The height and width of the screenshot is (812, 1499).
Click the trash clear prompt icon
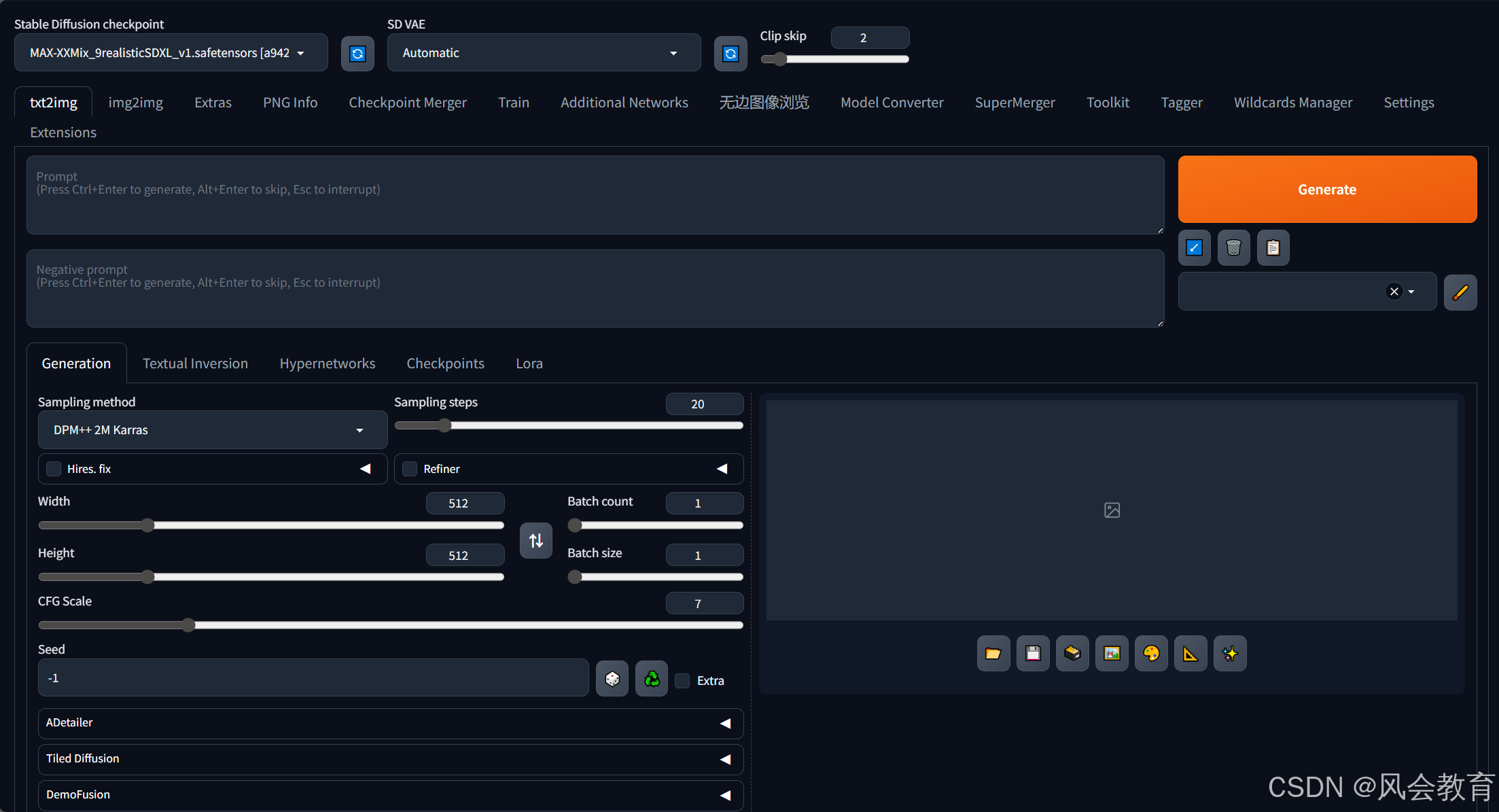(x=1233, y=248)
